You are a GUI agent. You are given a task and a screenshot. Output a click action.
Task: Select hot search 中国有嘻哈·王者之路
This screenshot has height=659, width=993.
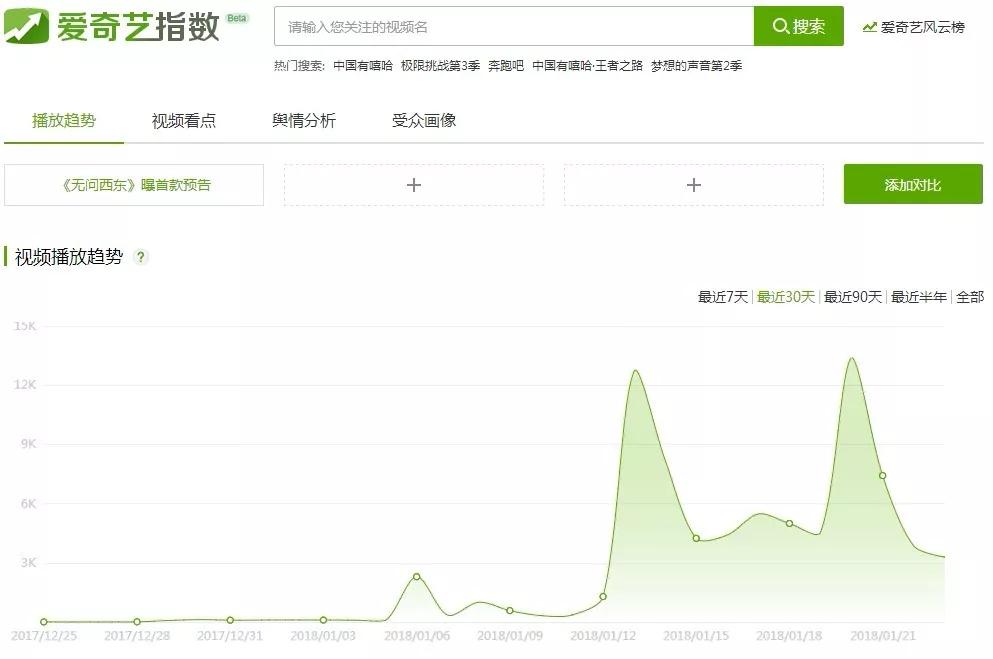587,66
